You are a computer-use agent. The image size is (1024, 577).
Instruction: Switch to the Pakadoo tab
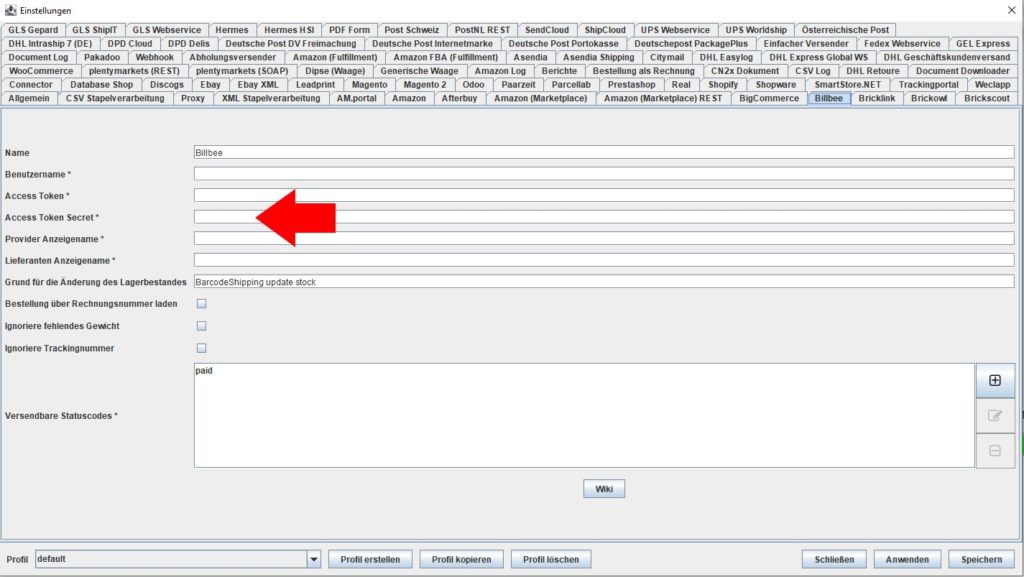pos(102,57)
